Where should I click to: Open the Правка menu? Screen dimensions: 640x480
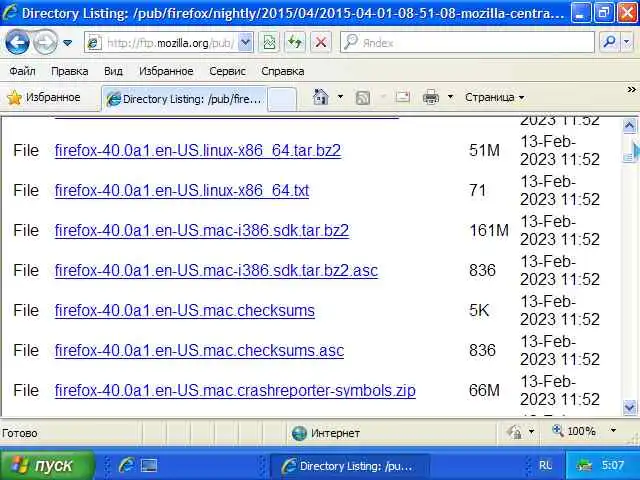69,71
